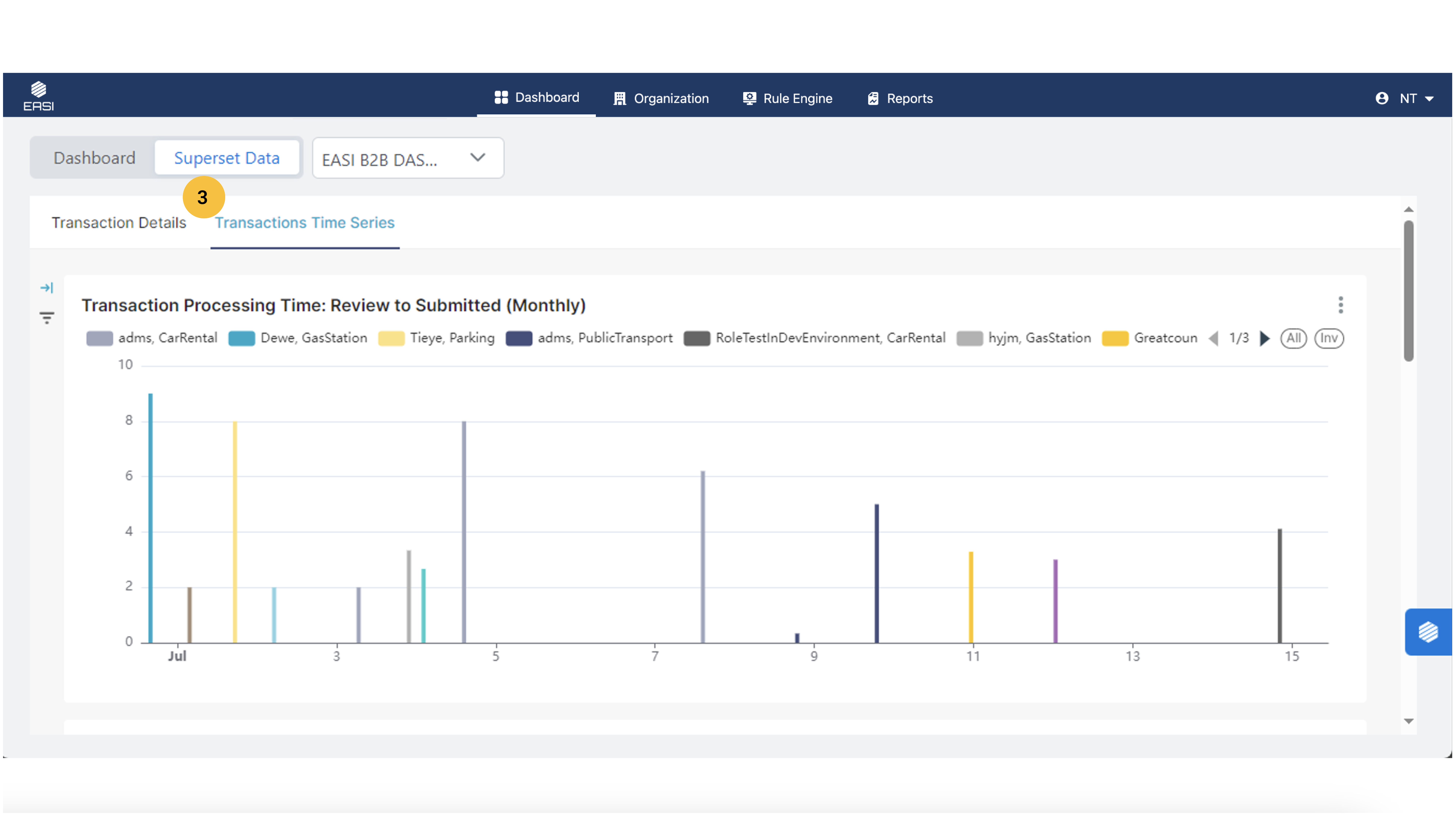Click the expand sidebar arrow icon
This screenshot has width=1456, height=819.
[x=46, y=288]
